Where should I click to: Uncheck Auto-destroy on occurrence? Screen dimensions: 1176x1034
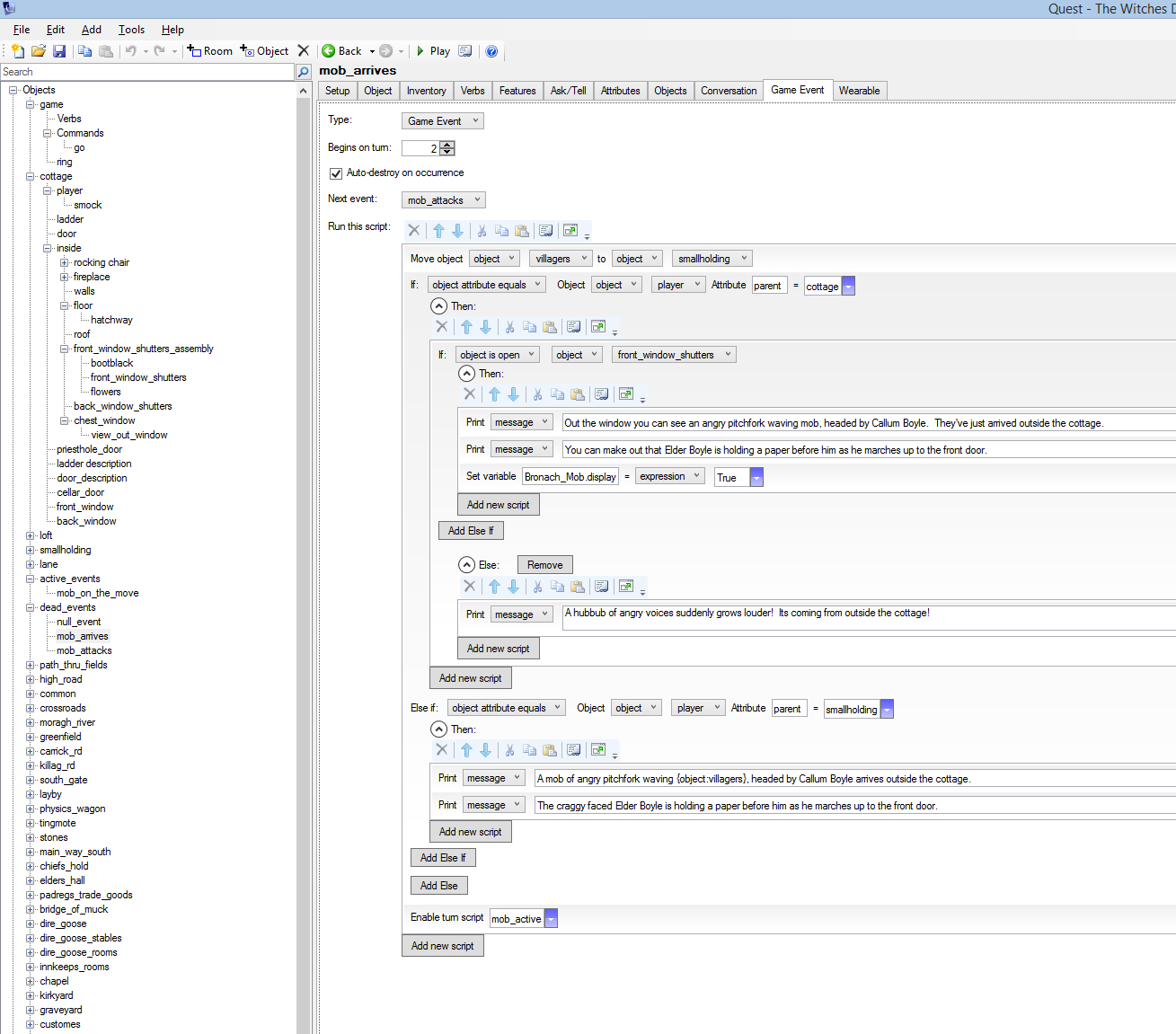coord(336,173)
